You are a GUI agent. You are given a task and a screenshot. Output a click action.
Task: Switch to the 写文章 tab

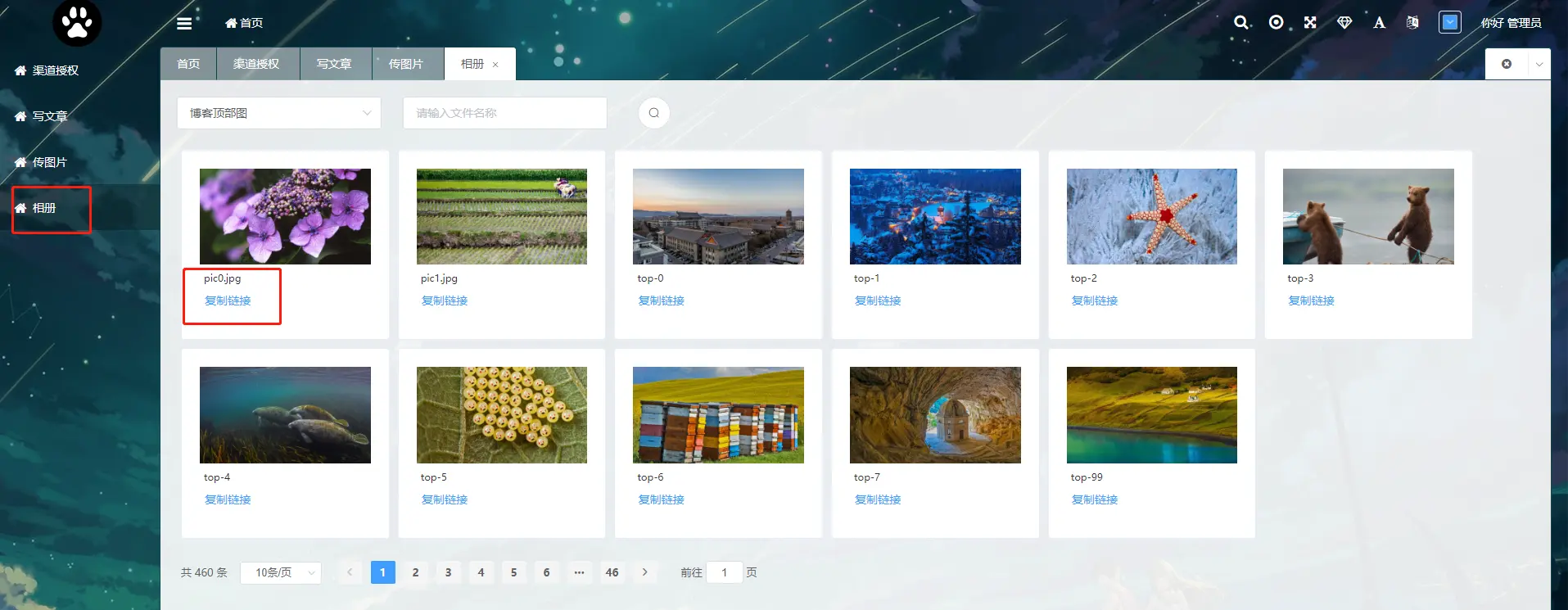pos(334,64)
